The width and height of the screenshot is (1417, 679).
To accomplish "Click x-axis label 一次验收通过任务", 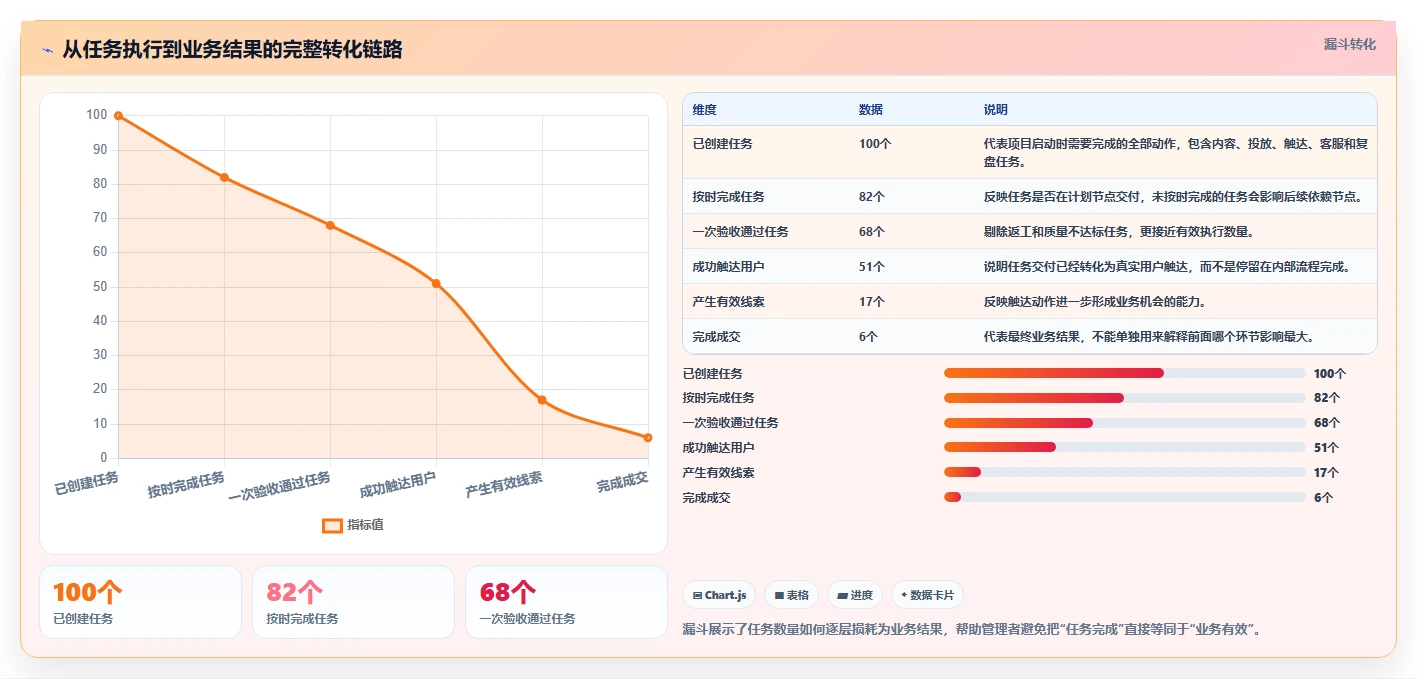I will (x=279, y=486).
